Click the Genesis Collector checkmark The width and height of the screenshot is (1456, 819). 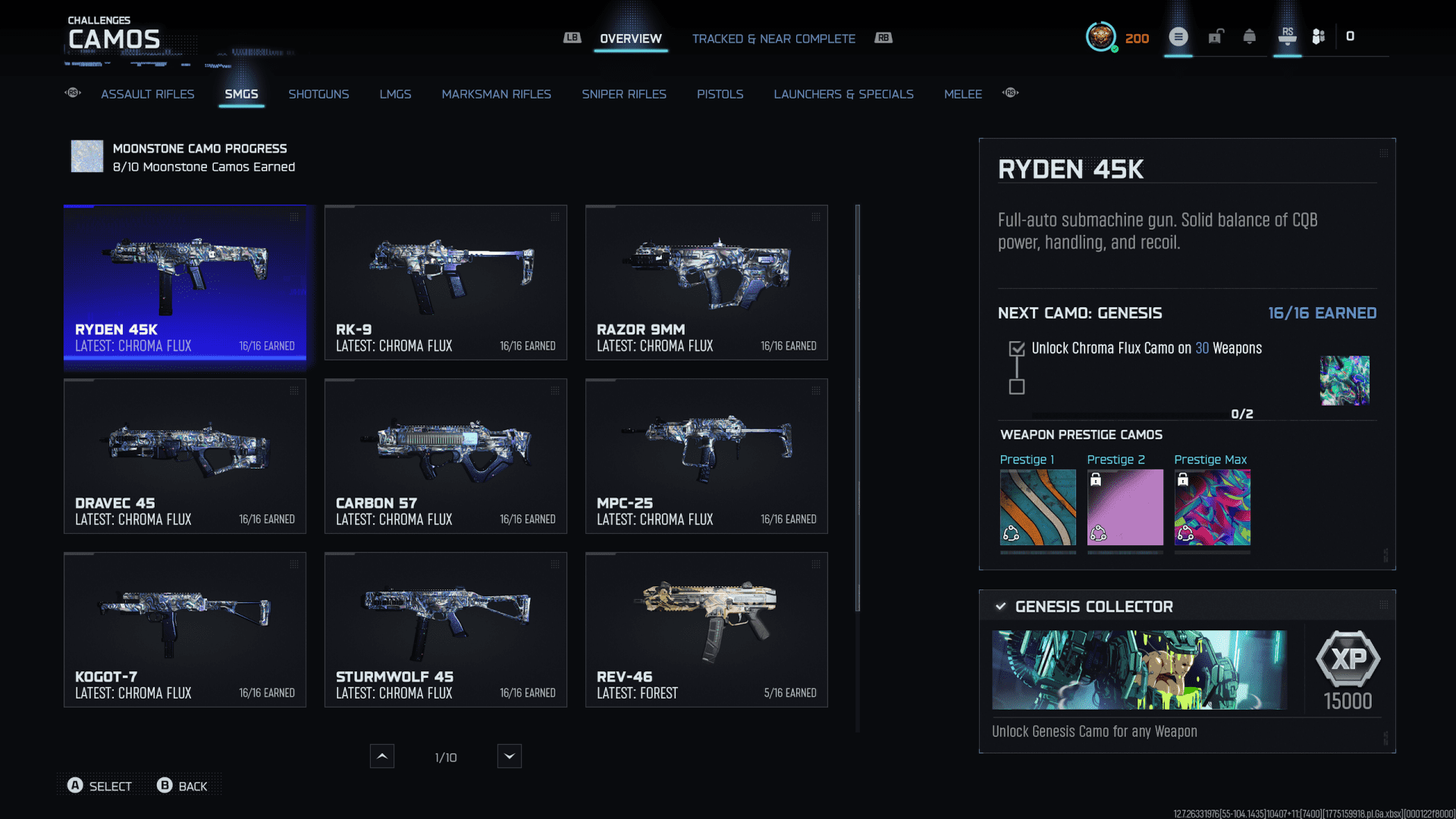(1001, 606)
